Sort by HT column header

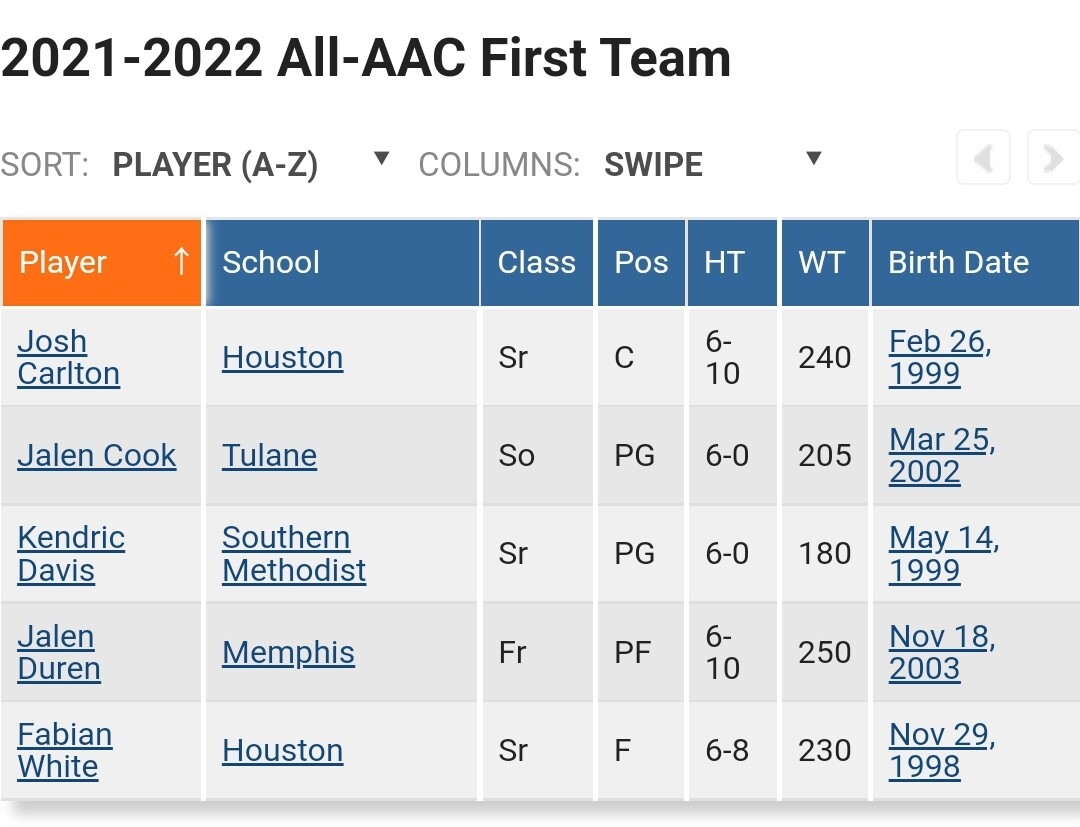pos(732,262)
